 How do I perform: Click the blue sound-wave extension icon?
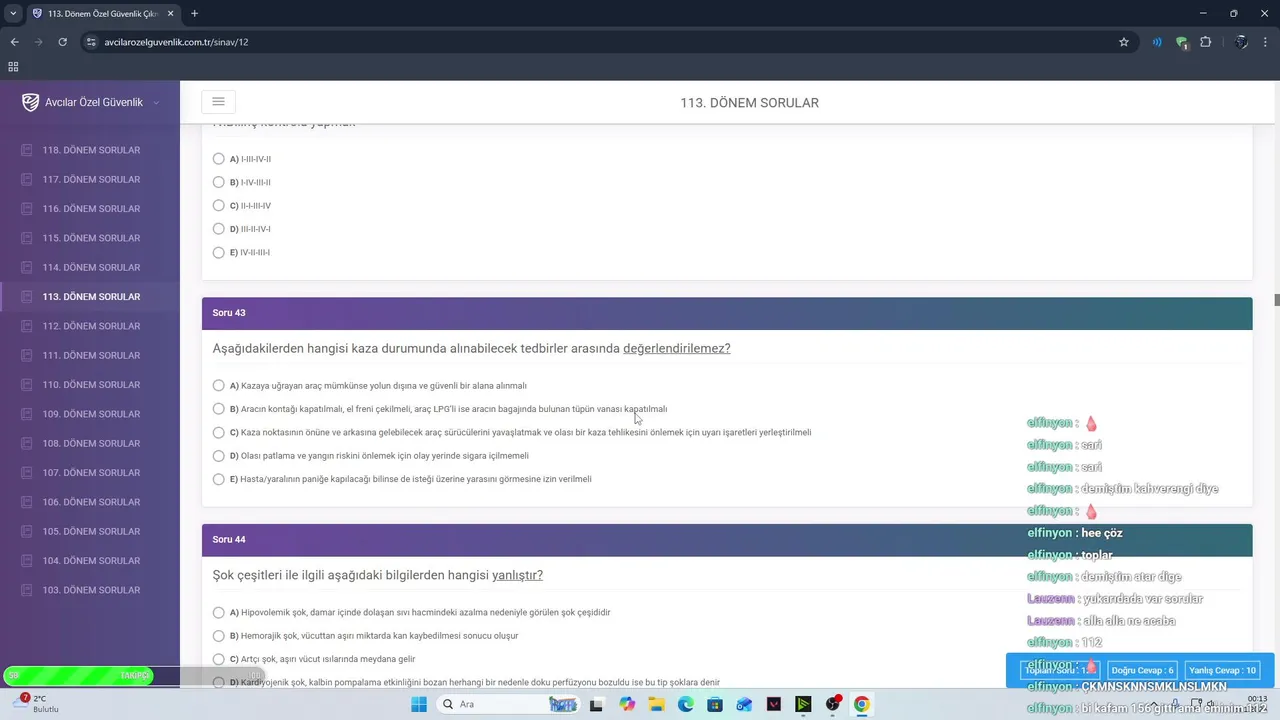click(1157, 42)
